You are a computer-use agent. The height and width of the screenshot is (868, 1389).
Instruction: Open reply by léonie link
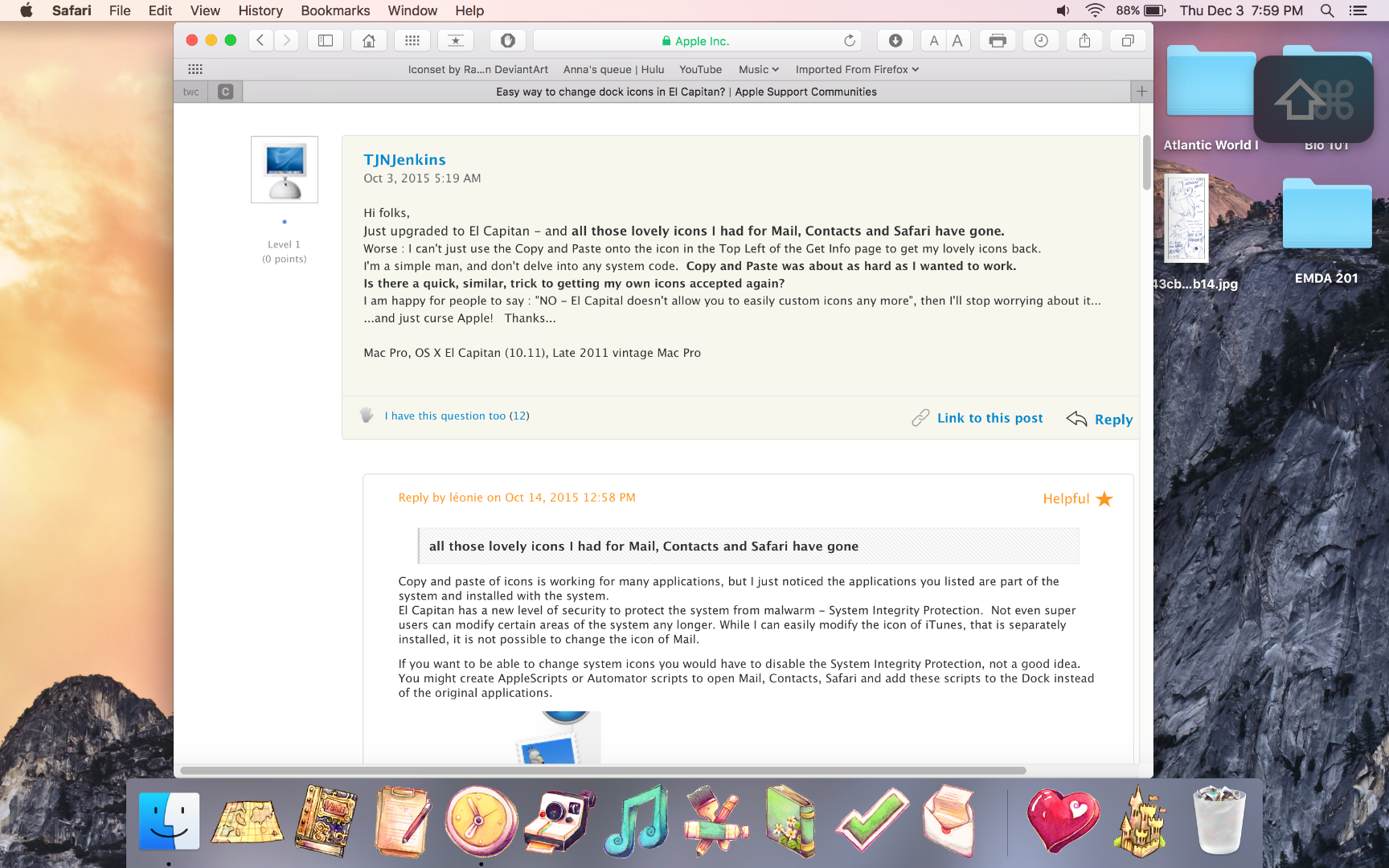517,497
